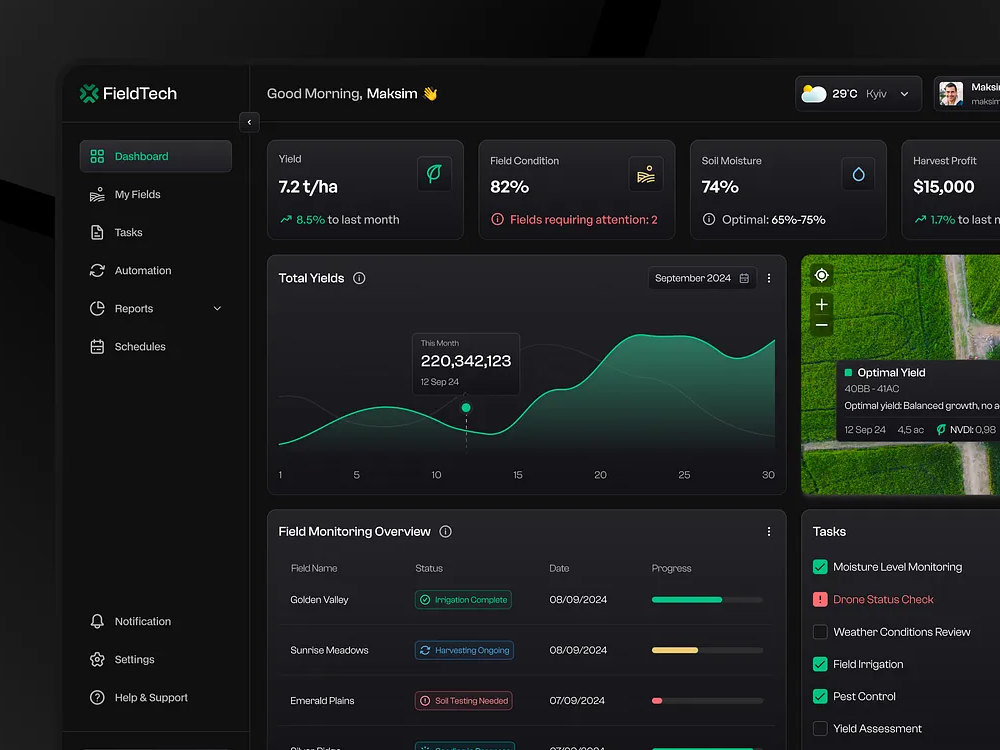Click the Schedules calendar icon
1000x750 pixels.
[x=97, y=347]
